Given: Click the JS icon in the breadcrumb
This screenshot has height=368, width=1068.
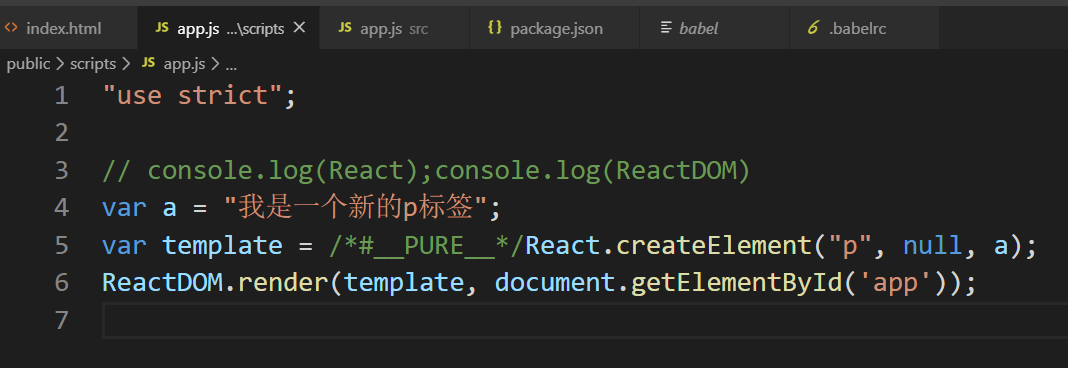Looking at the screenshot, I should point(148,64).
